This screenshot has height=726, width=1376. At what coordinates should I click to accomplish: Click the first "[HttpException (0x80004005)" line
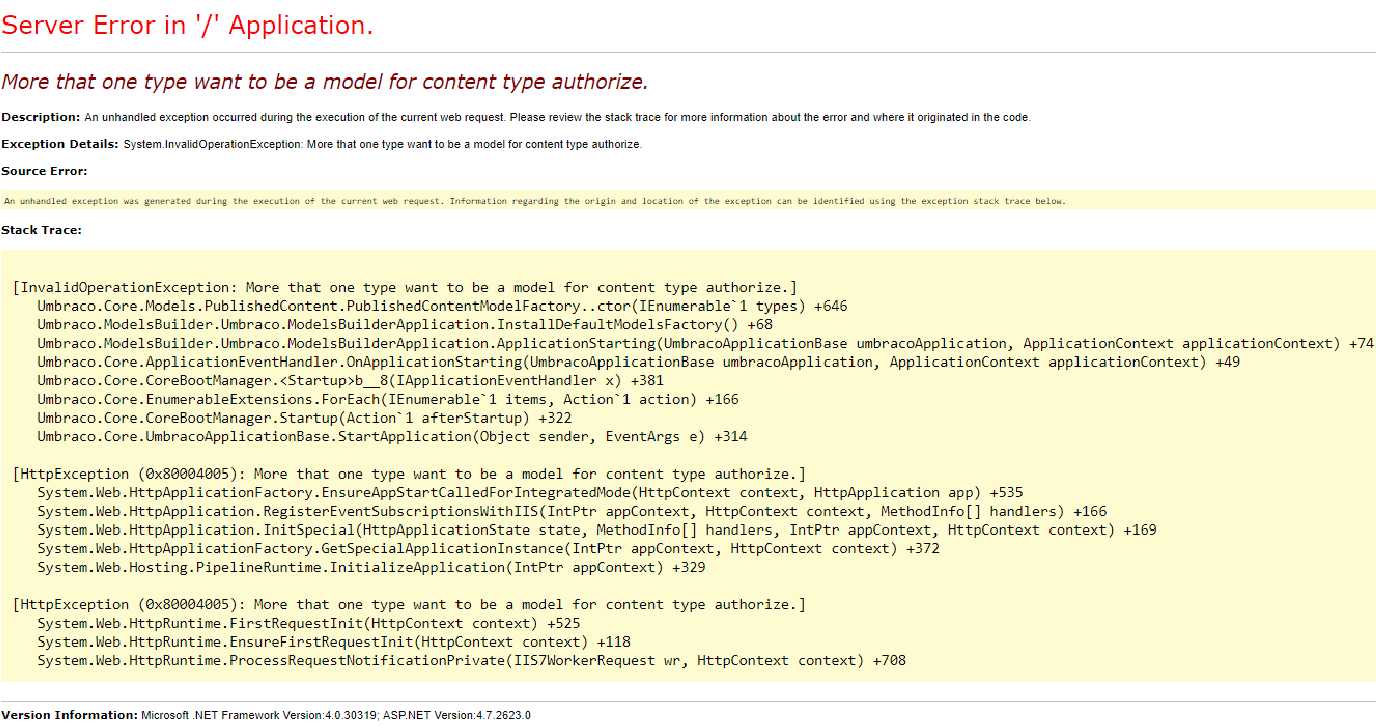409,474
